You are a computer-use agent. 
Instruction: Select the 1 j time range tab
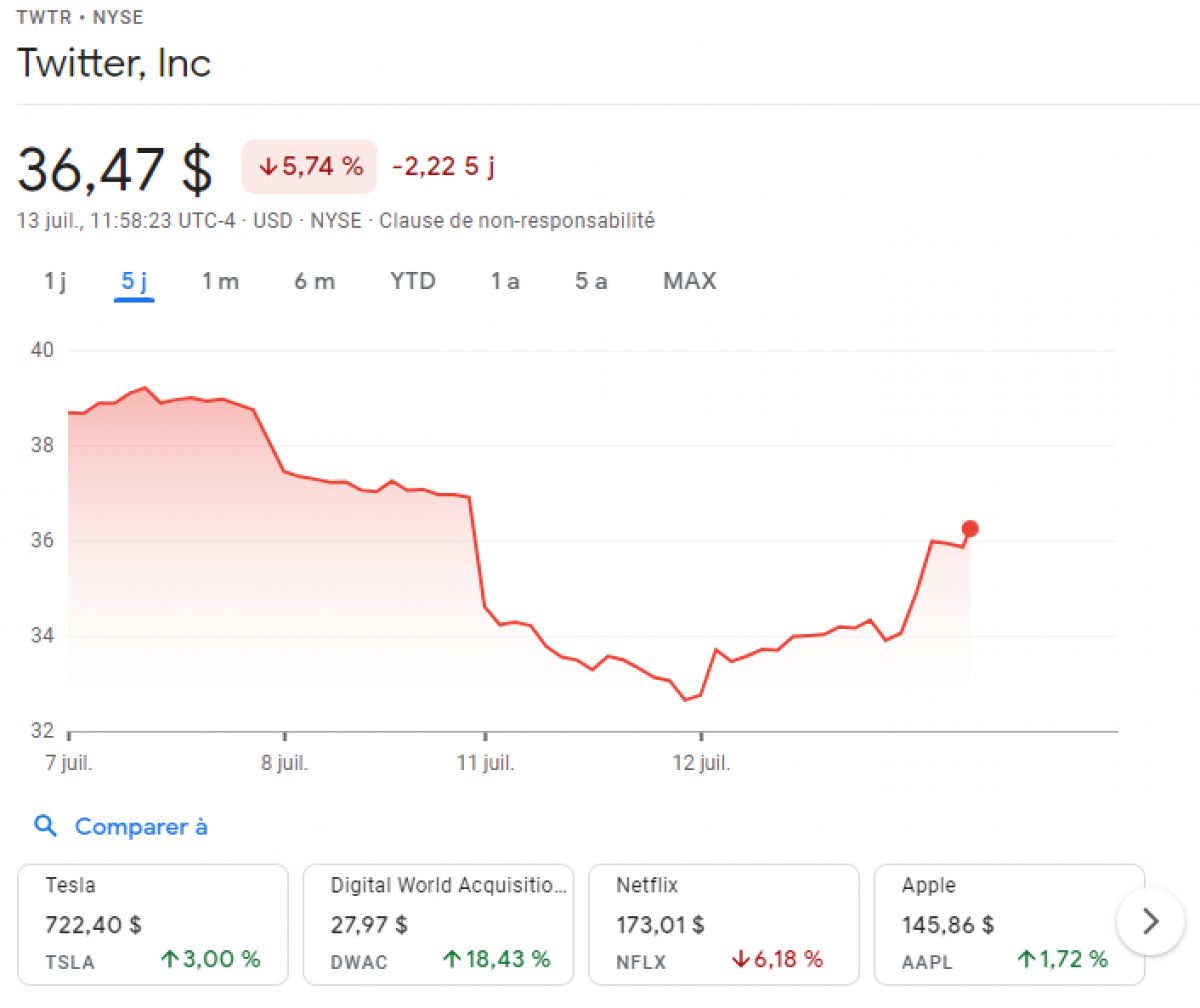coord(55,281)
